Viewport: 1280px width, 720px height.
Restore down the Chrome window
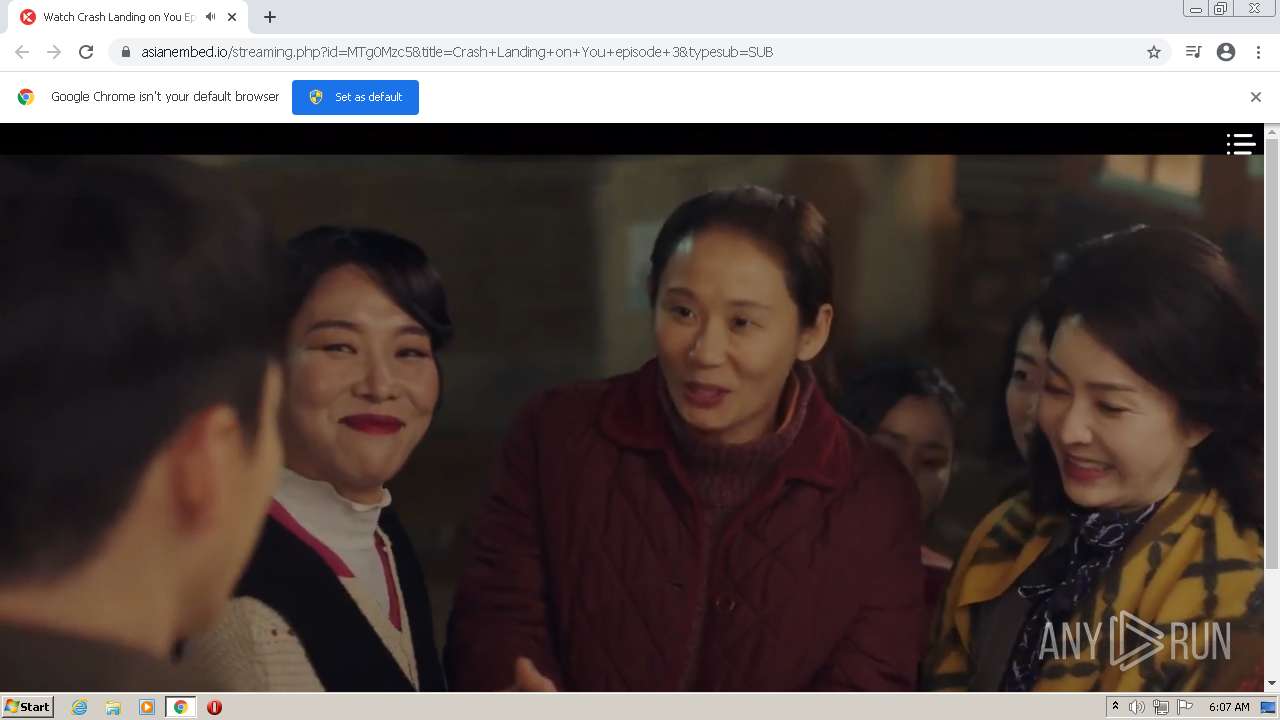[x=1221, y=9]
